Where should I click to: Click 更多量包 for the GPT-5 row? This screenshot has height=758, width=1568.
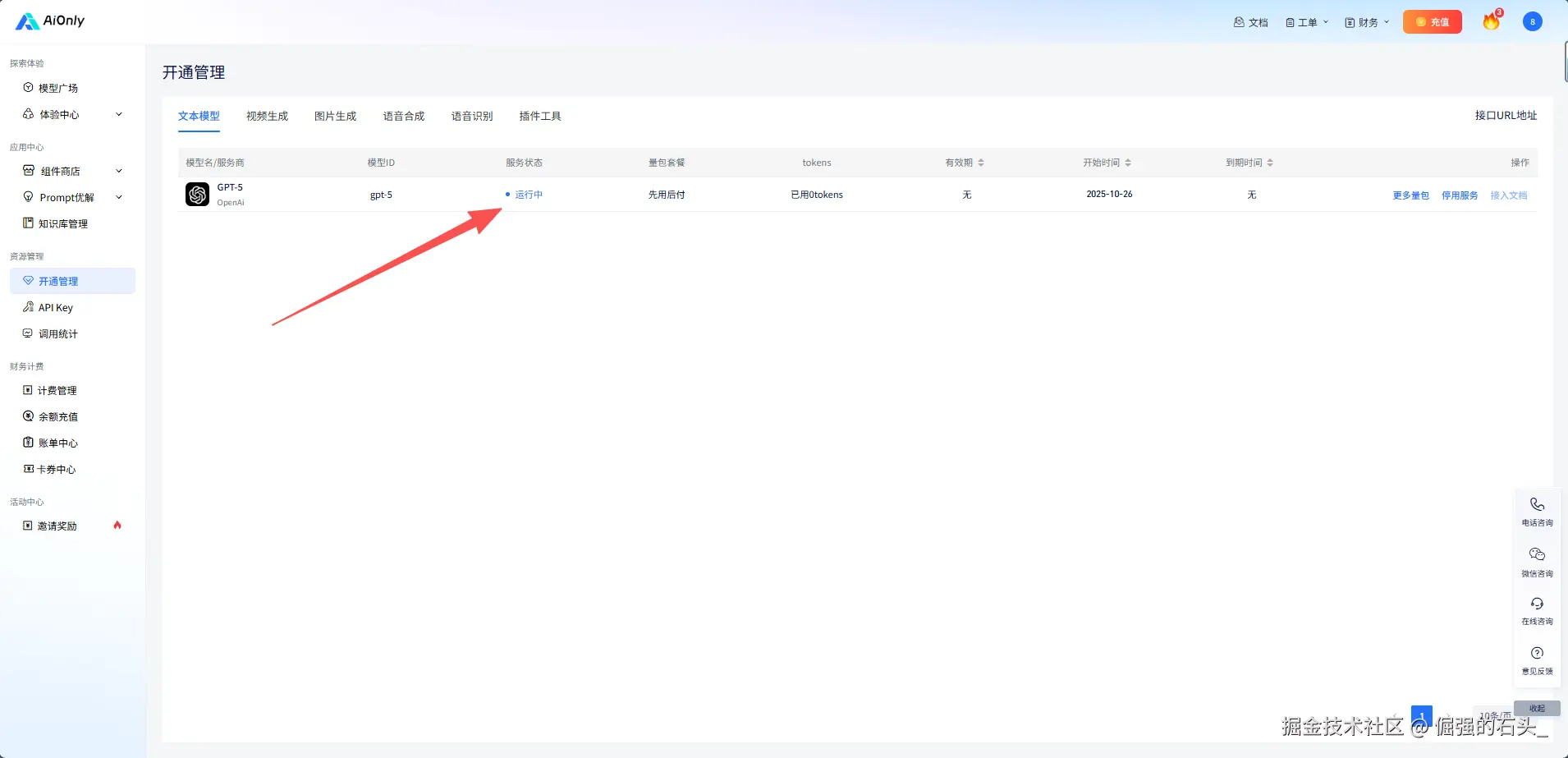pyautogui.click(x=1410, y=195)
